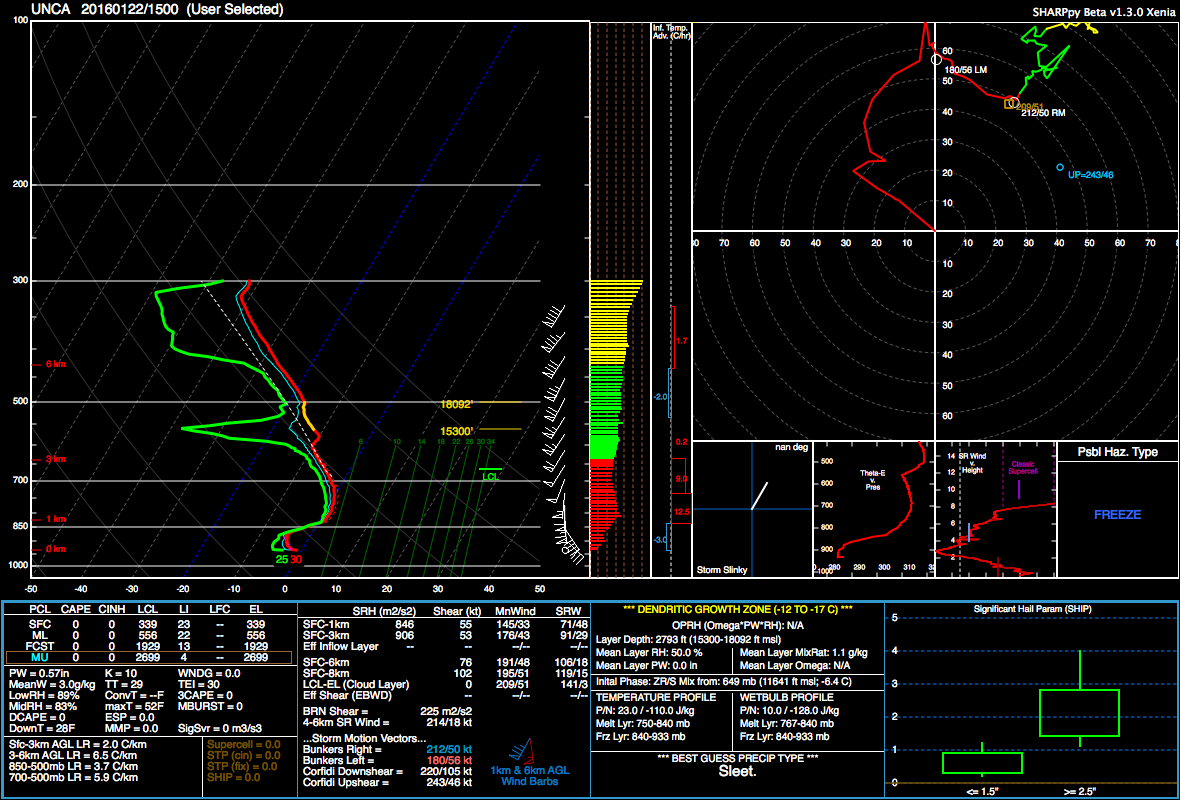The height and width of the screenshot is (800, 1180).
Task: Click the 'Supercell = 0.0' parameter
Action: (x=242, y=744)
